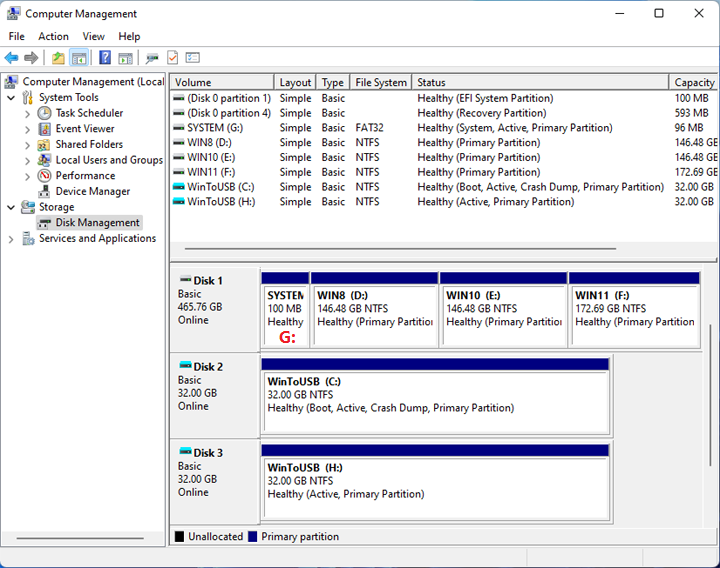
Task: Click the volume list horizontal scrollbar
Action: (x=400, y=248)
